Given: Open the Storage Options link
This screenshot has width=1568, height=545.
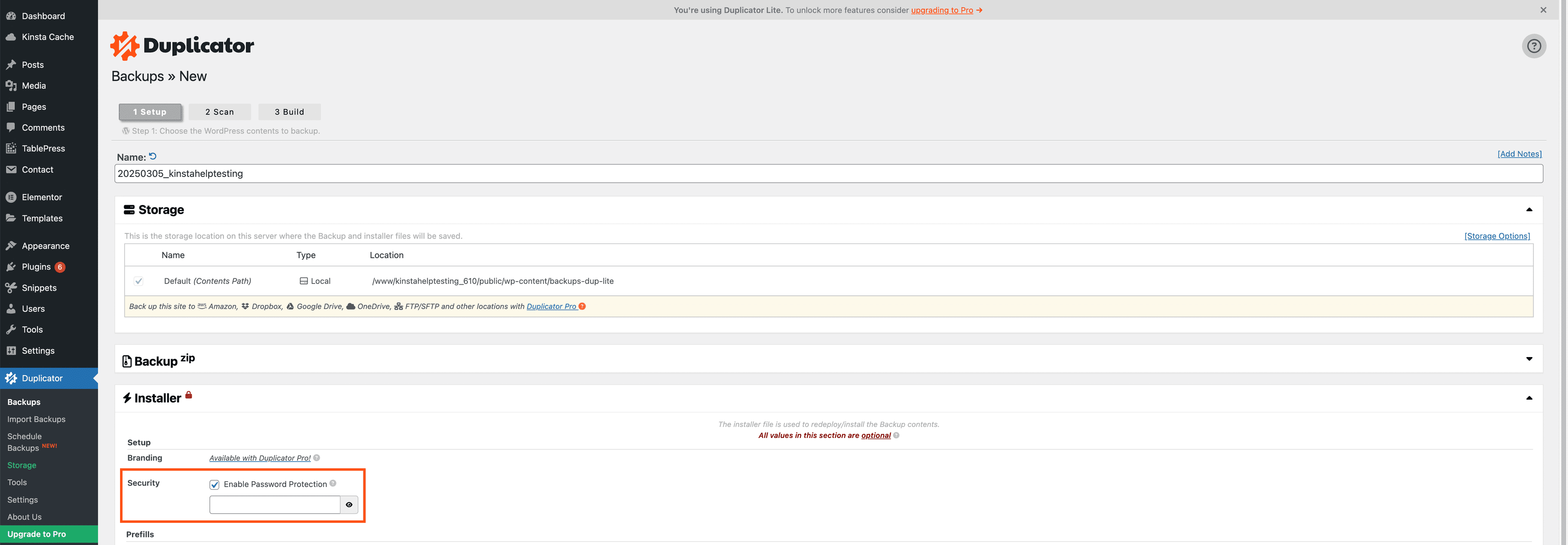Looking at the screenshot, I should 1497,236.
